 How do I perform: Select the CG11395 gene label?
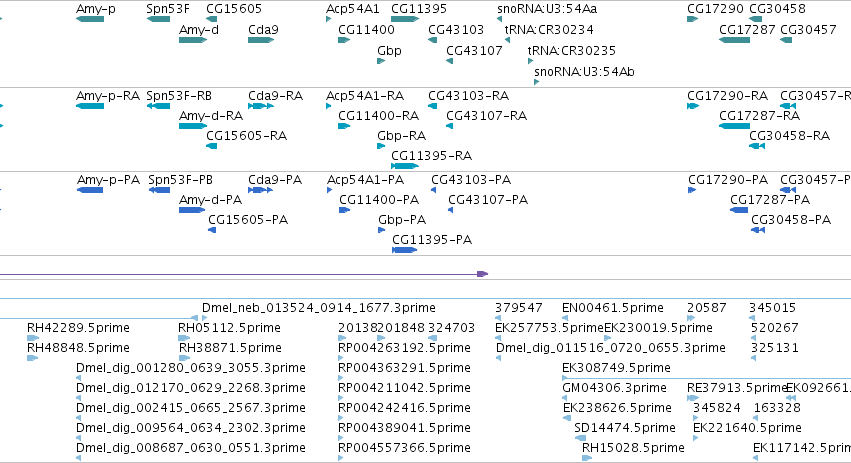pyautogui.click(x=419, y=9)
